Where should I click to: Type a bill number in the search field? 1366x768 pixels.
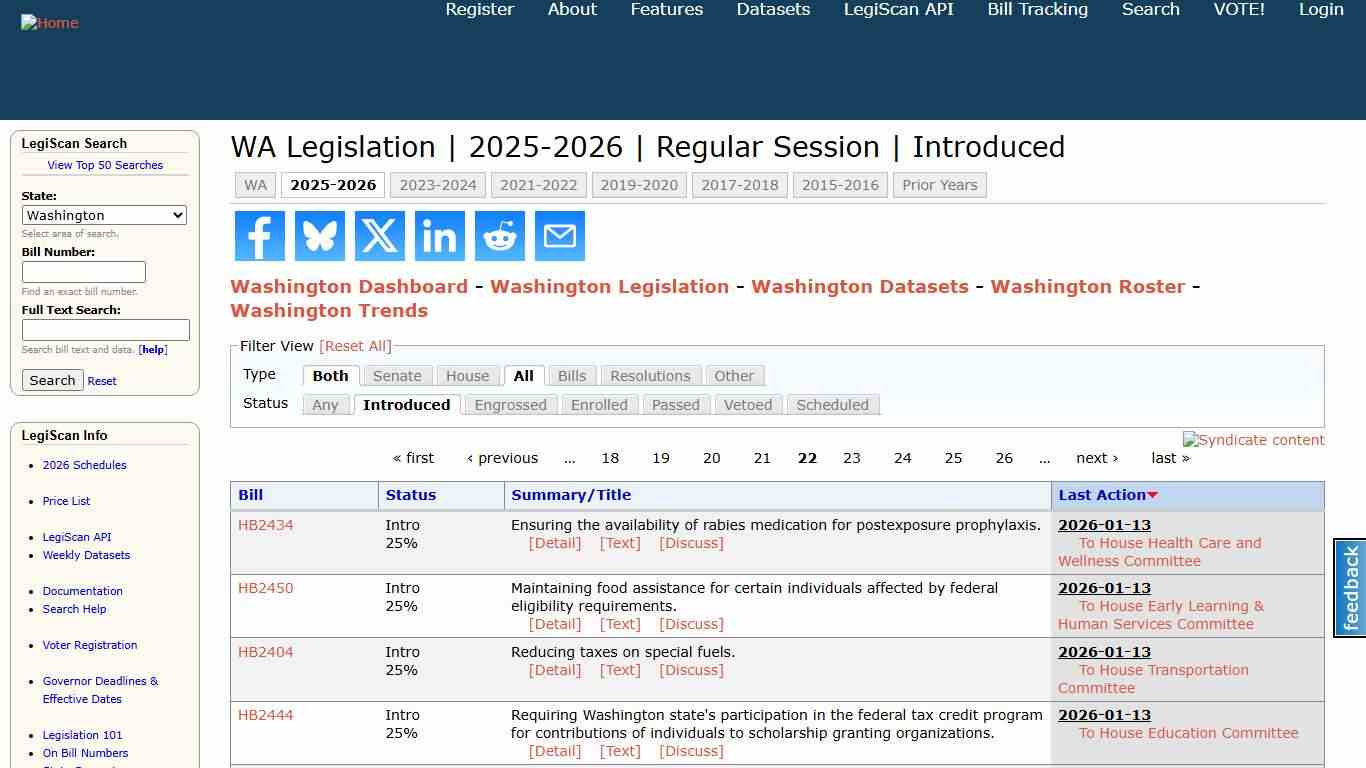click(84, 271)
